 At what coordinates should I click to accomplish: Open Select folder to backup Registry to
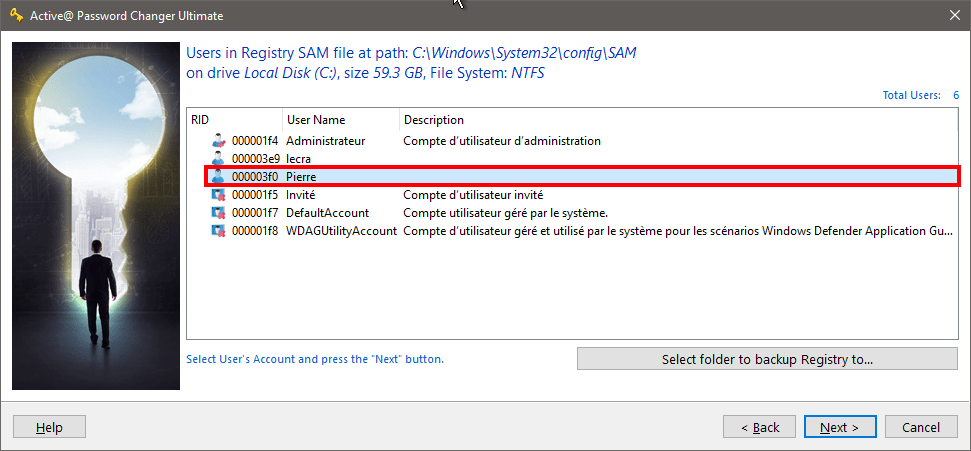coord(767,359)
